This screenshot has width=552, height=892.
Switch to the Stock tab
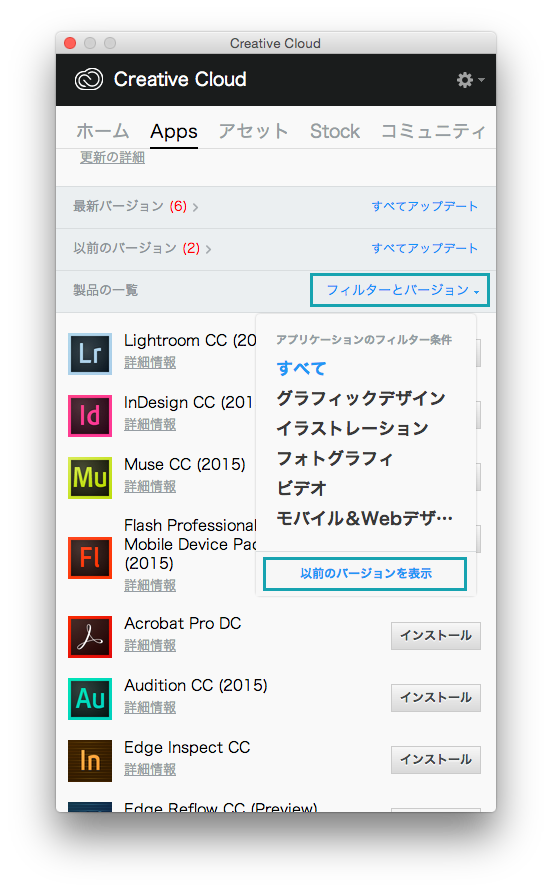click(335, 131)
